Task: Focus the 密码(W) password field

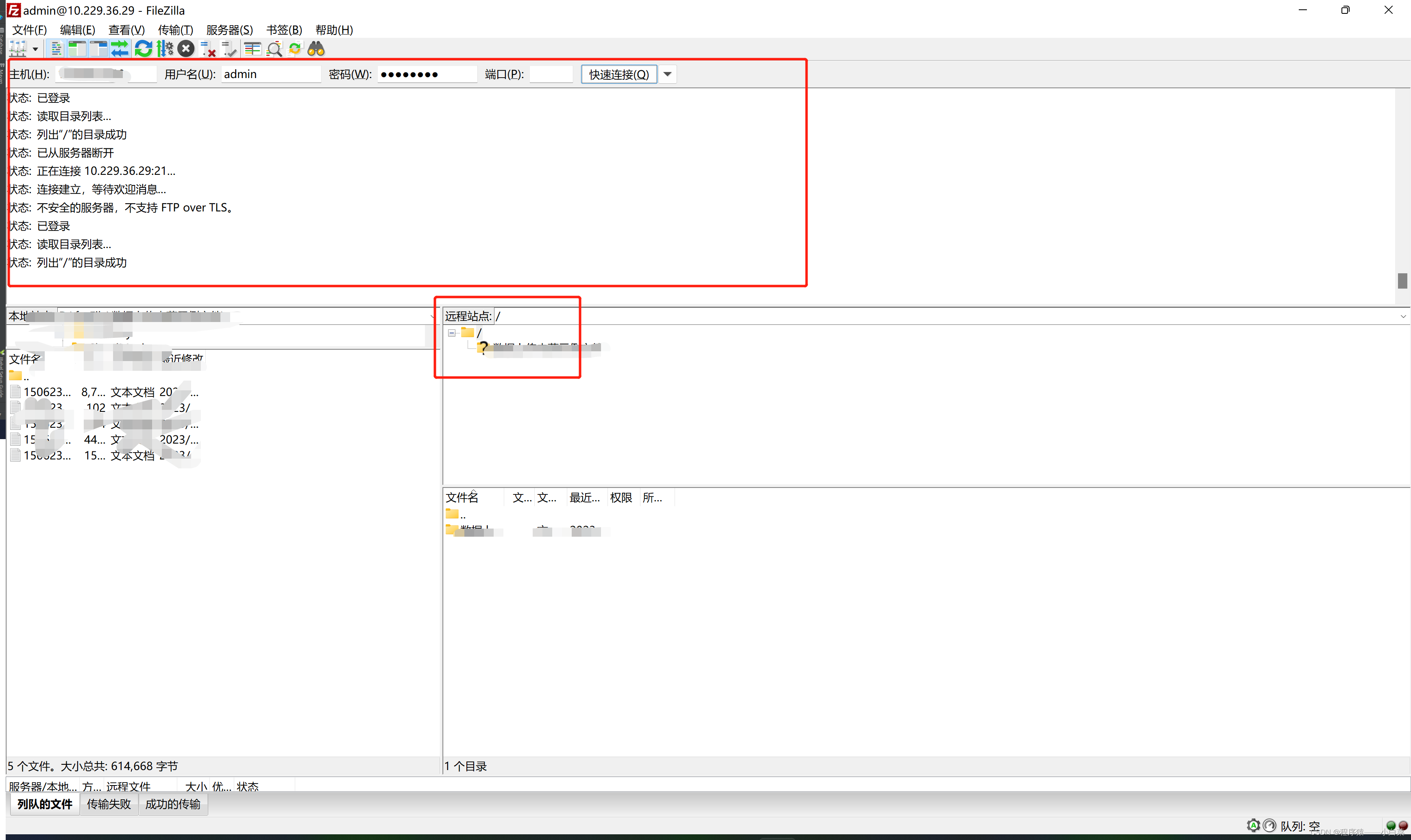Action: tap(427, 74)
